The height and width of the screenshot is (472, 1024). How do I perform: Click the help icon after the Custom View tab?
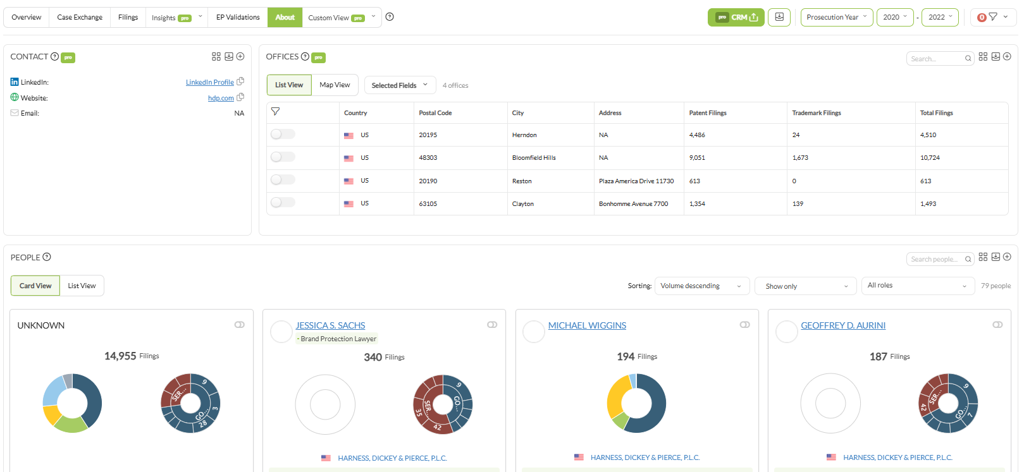(x=389, y=17)
